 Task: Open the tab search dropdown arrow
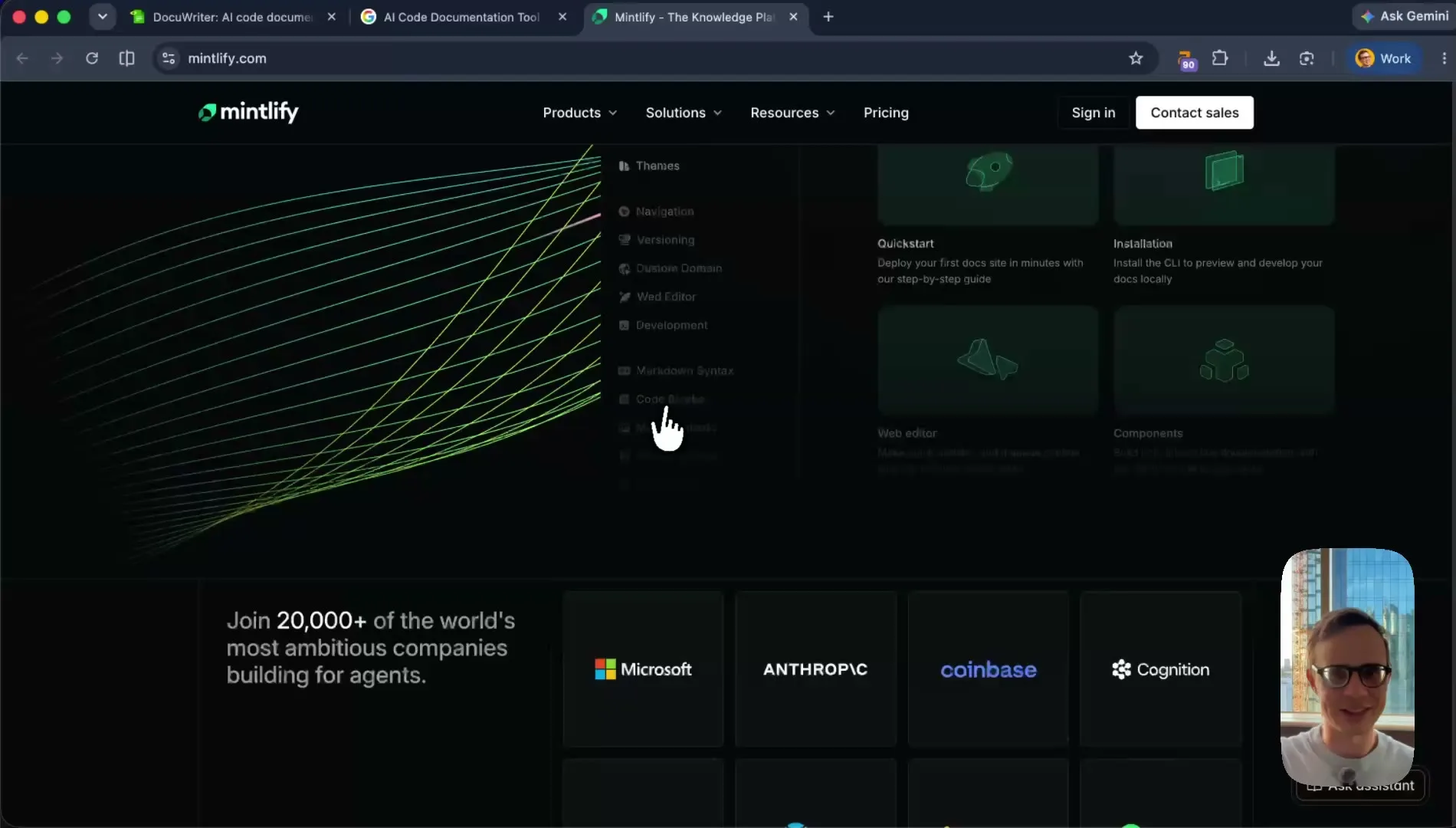tap(102, 17)
